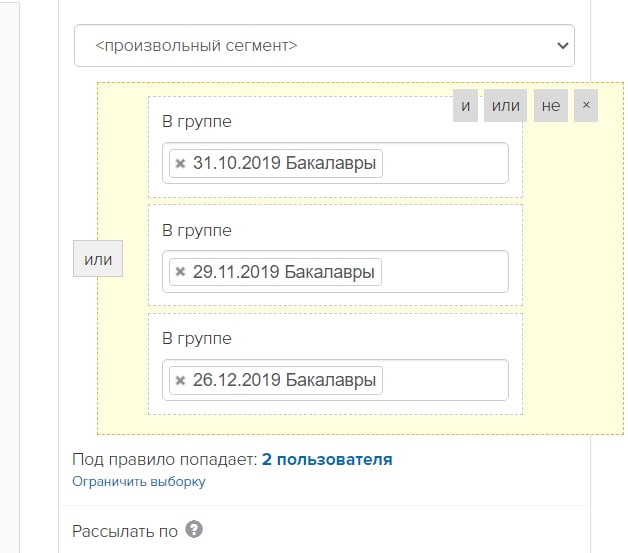The height and width of the screenshot is (553, 628).
Task: Remove the 29.11.2019 Бакалавры tag
Action: 180,272
